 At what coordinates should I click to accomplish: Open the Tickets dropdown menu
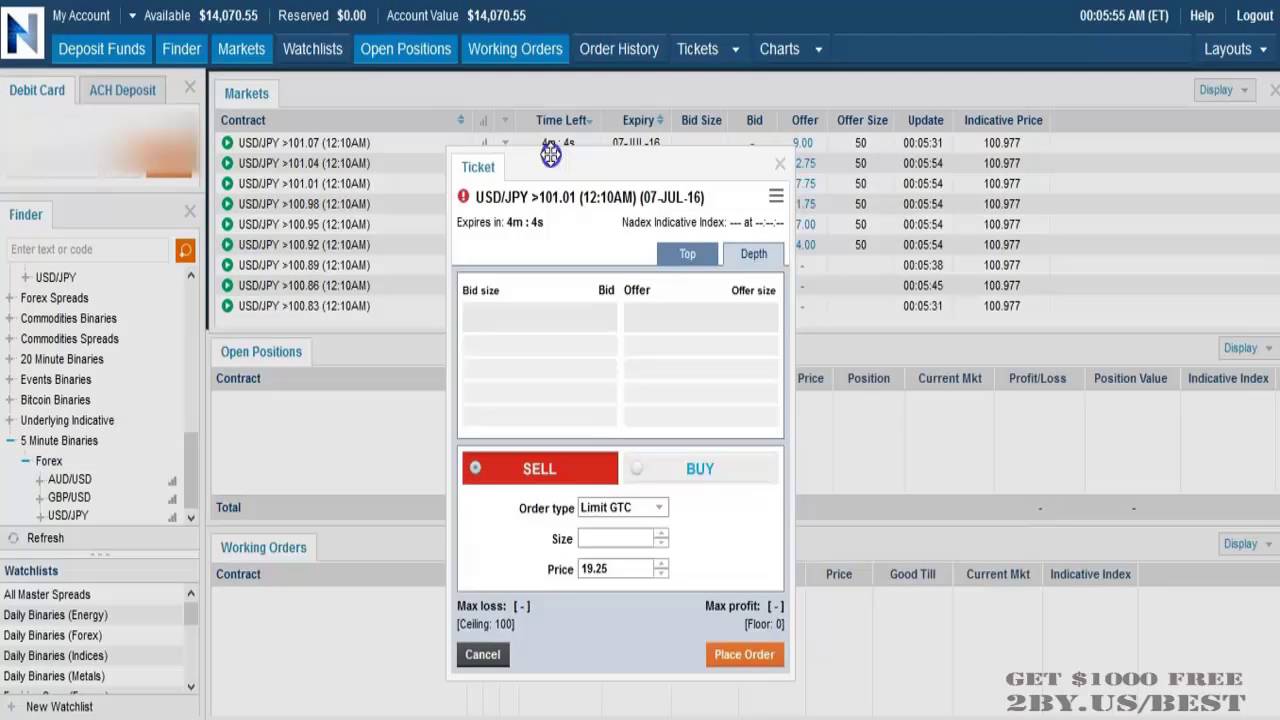(x=707, y=49)
